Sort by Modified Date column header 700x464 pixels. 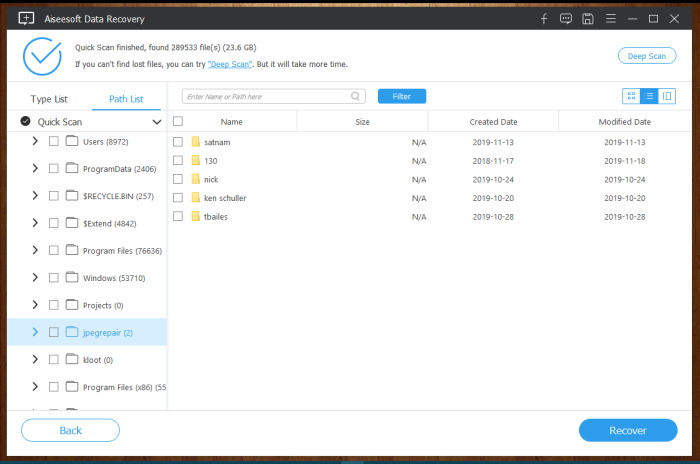pyautogui.click(x=624, y=121)
